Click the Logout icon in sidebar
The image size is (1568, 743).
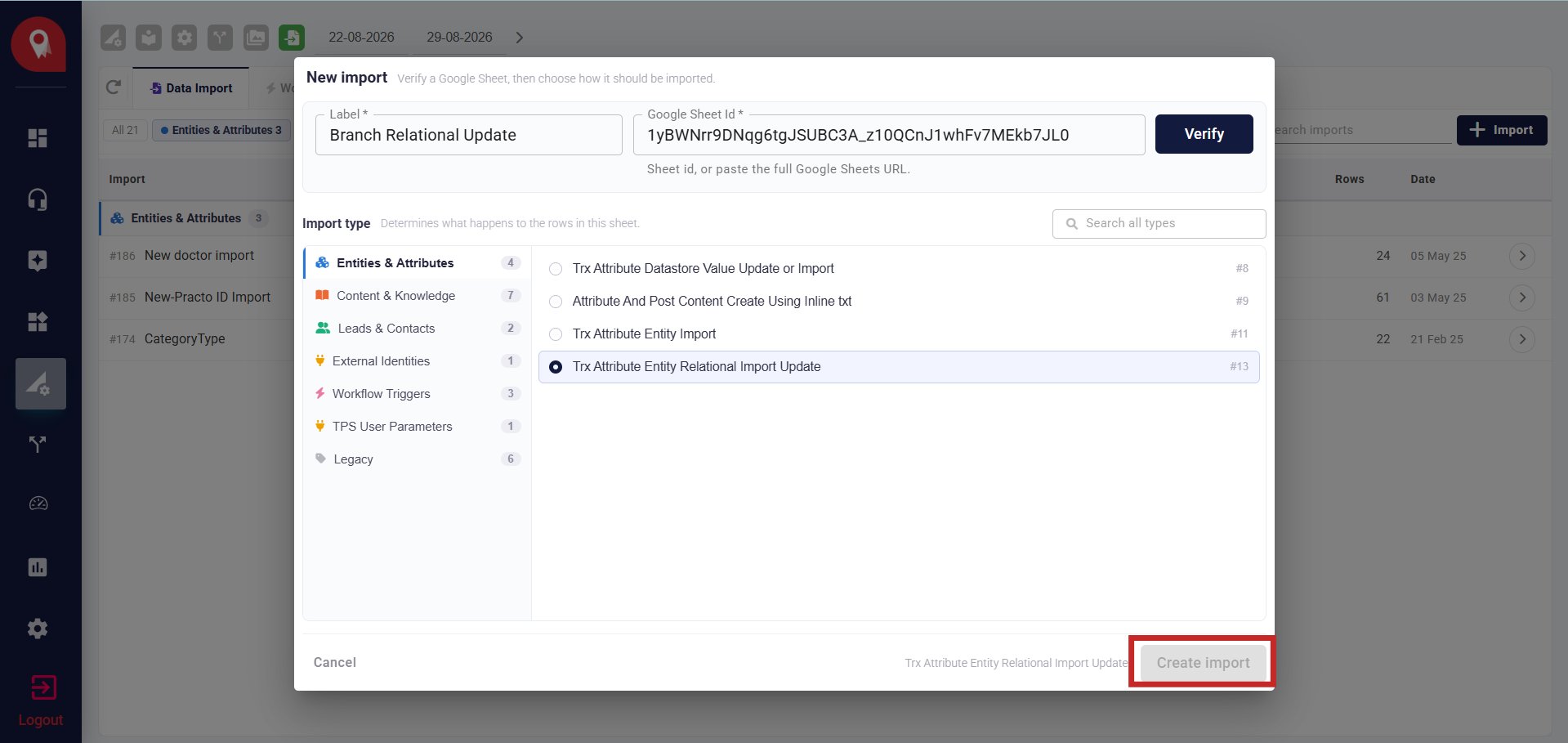pyautogui.click(x=42, y=687)
